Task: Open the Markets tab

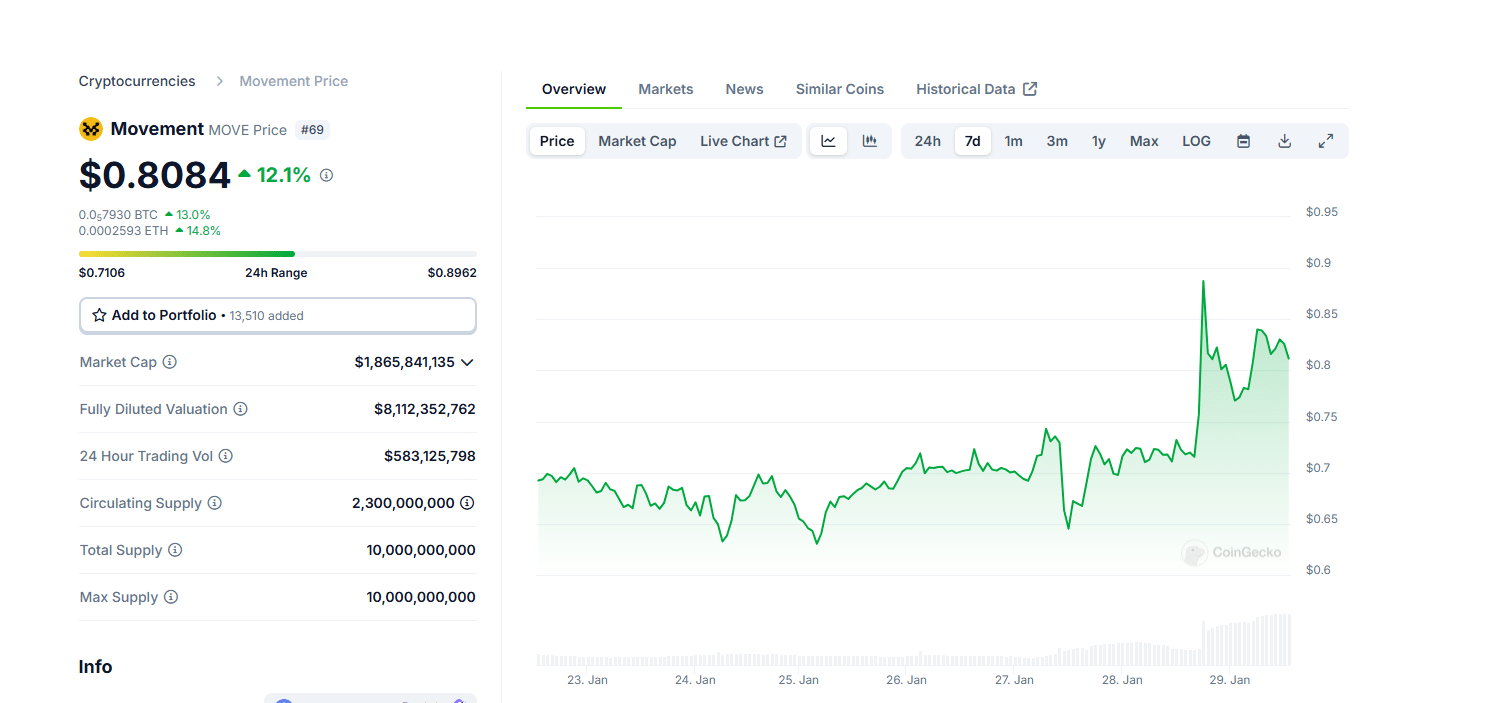Action: [x=666, y=89]
